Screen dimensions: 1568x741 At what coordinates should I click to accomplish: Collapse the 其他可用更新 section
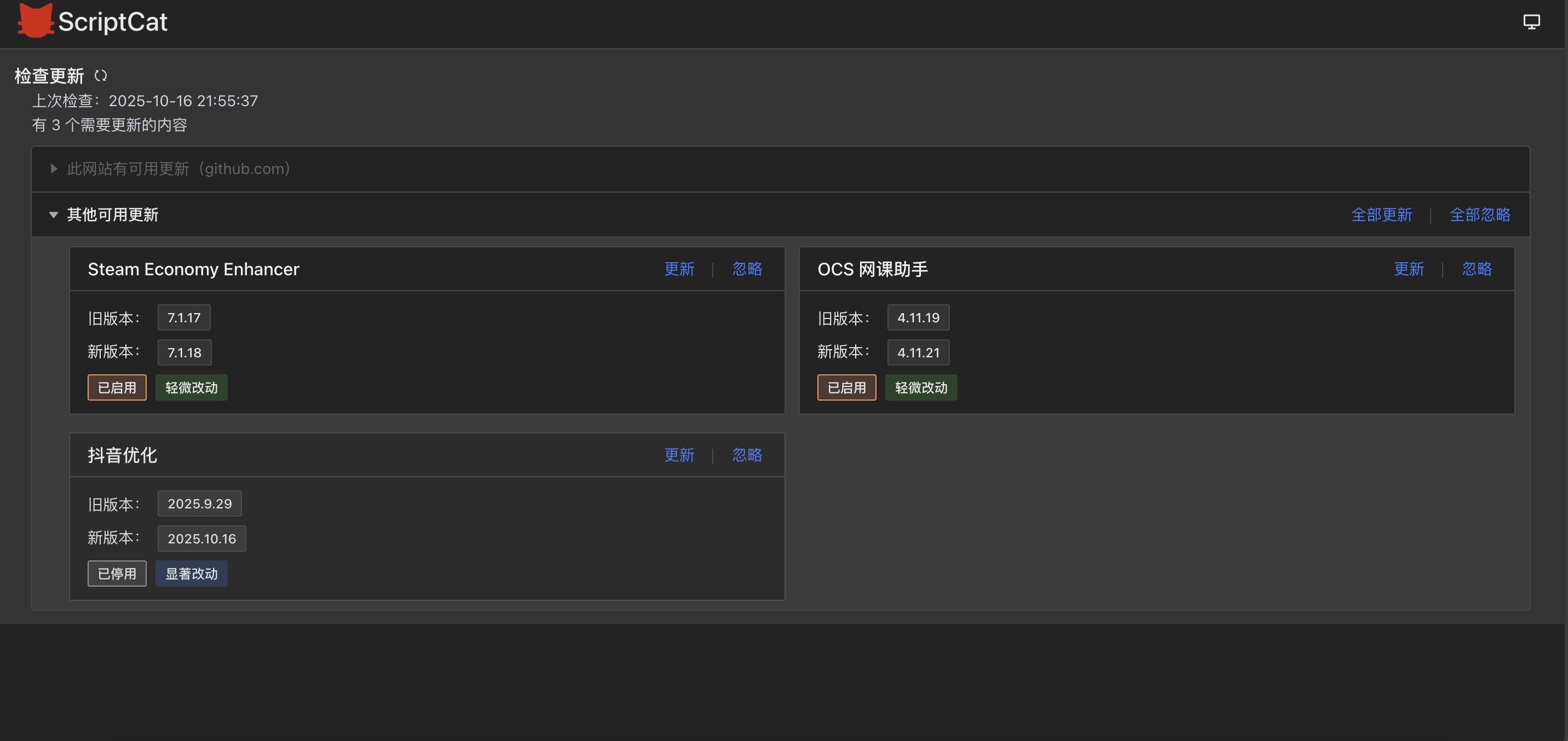pyautogui.click(x=54, y=215)
